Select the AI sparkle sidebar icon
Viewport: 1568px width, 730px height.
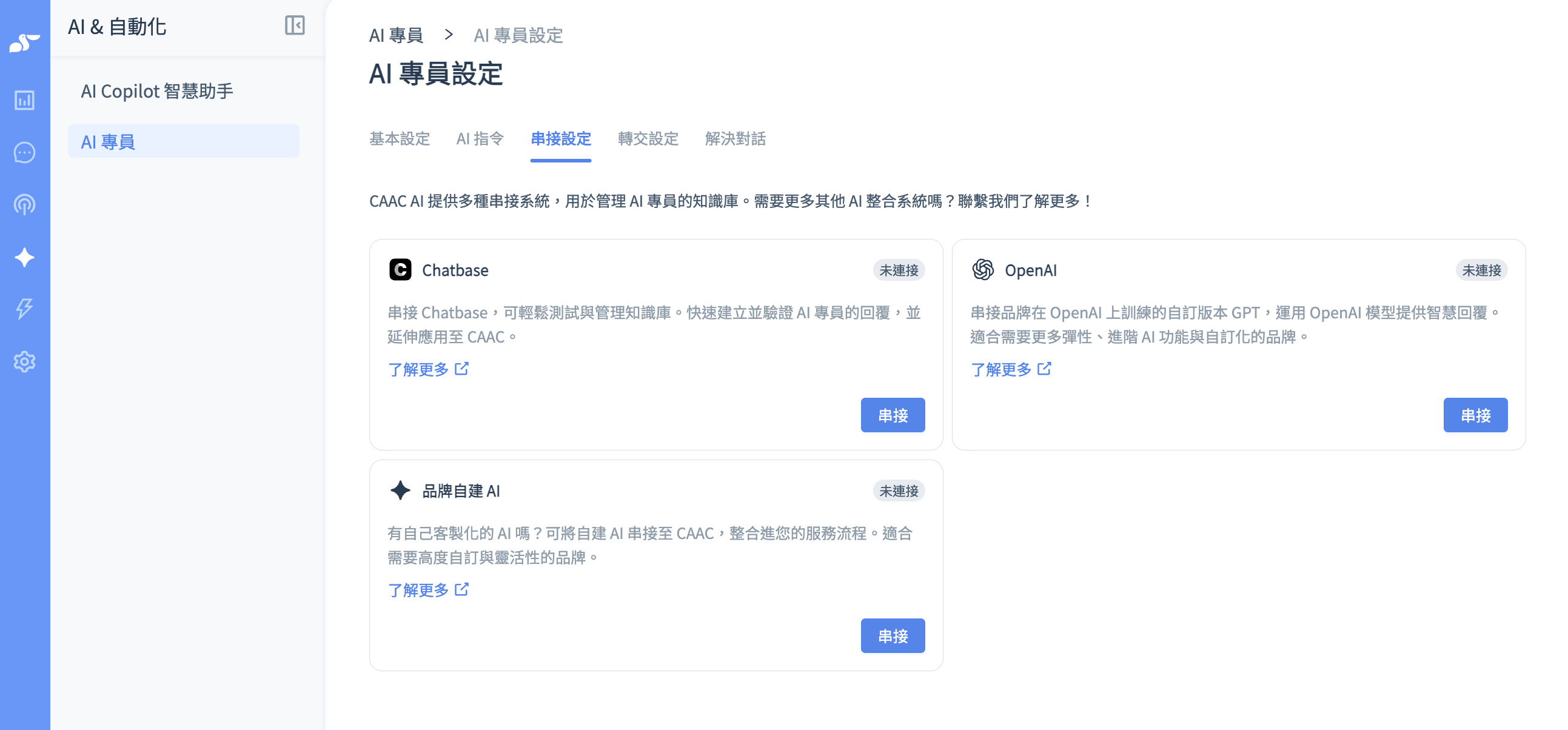pyautogui.click(x=24, y=258)
